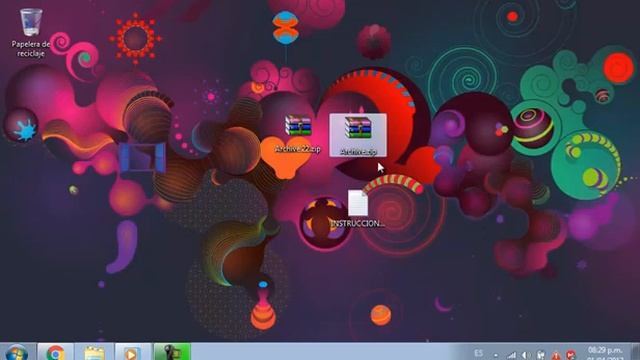
Task: Click the ES language indicator
Action: click(478, 353)
